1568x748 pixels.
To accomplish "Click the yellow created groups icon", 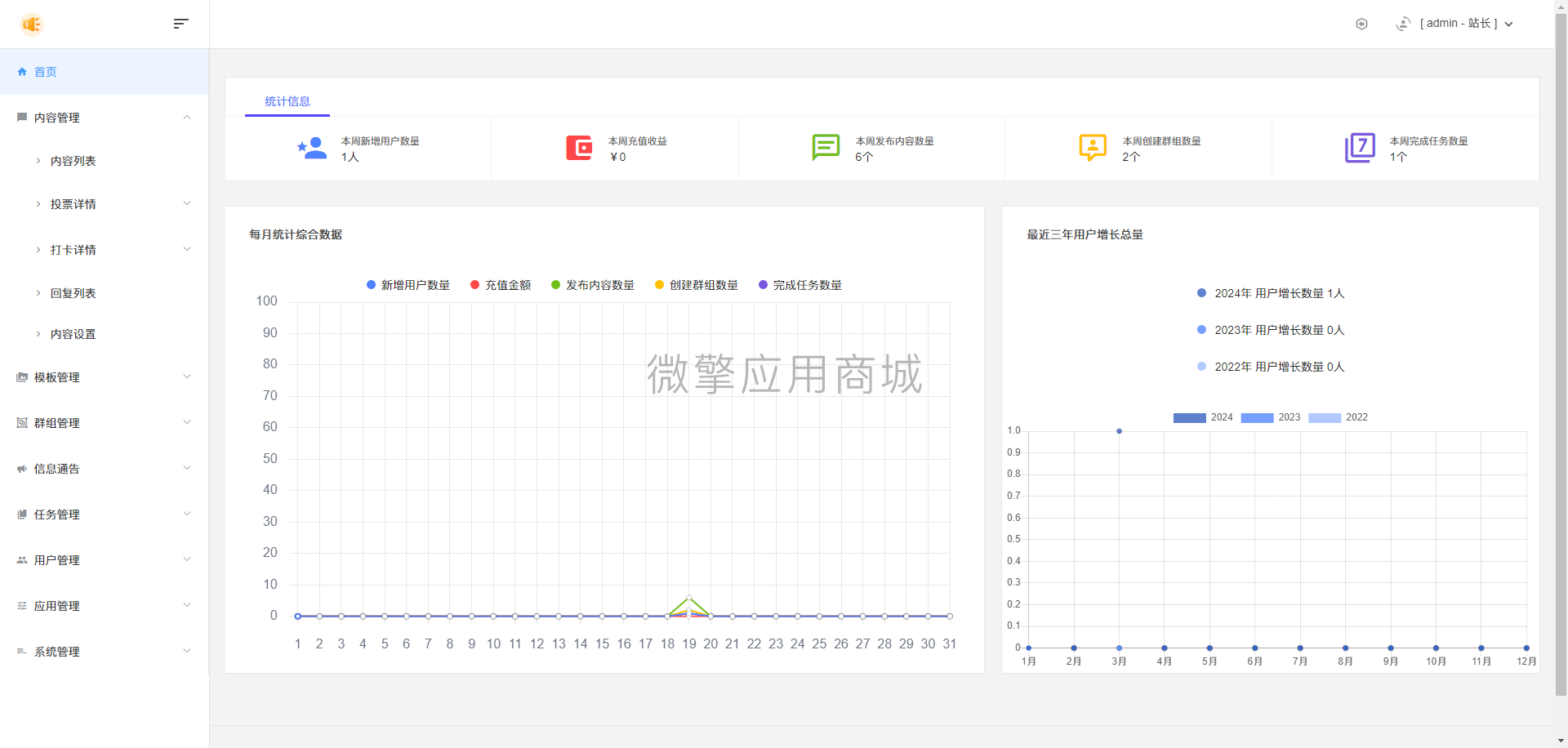I will point(1093,148).
